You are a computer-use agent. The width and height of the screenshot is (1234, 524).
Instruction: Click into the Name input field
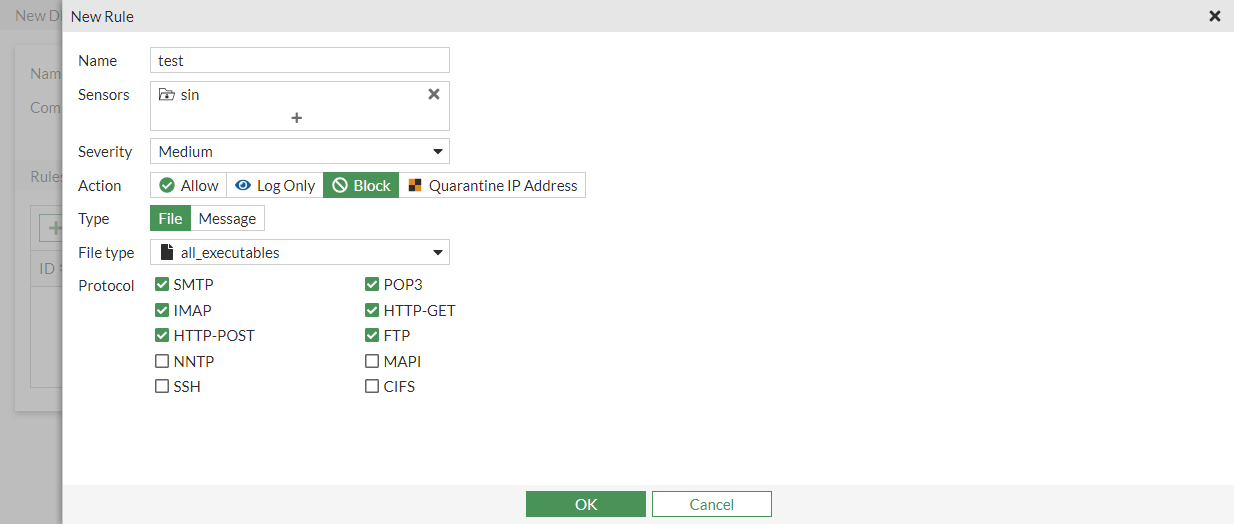point(300,60)
